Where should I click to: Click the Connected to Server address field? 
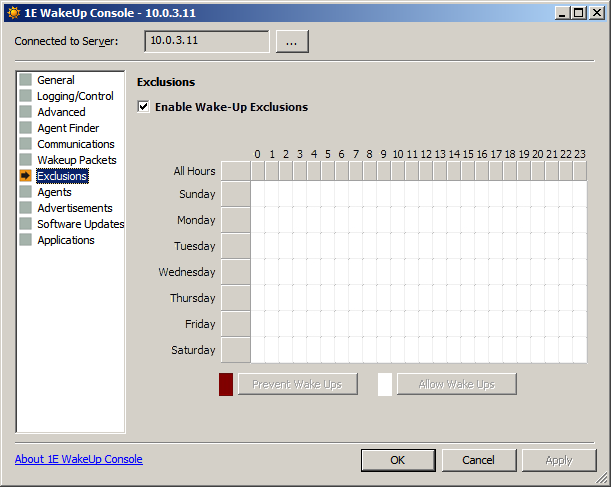tap(206, 41)
